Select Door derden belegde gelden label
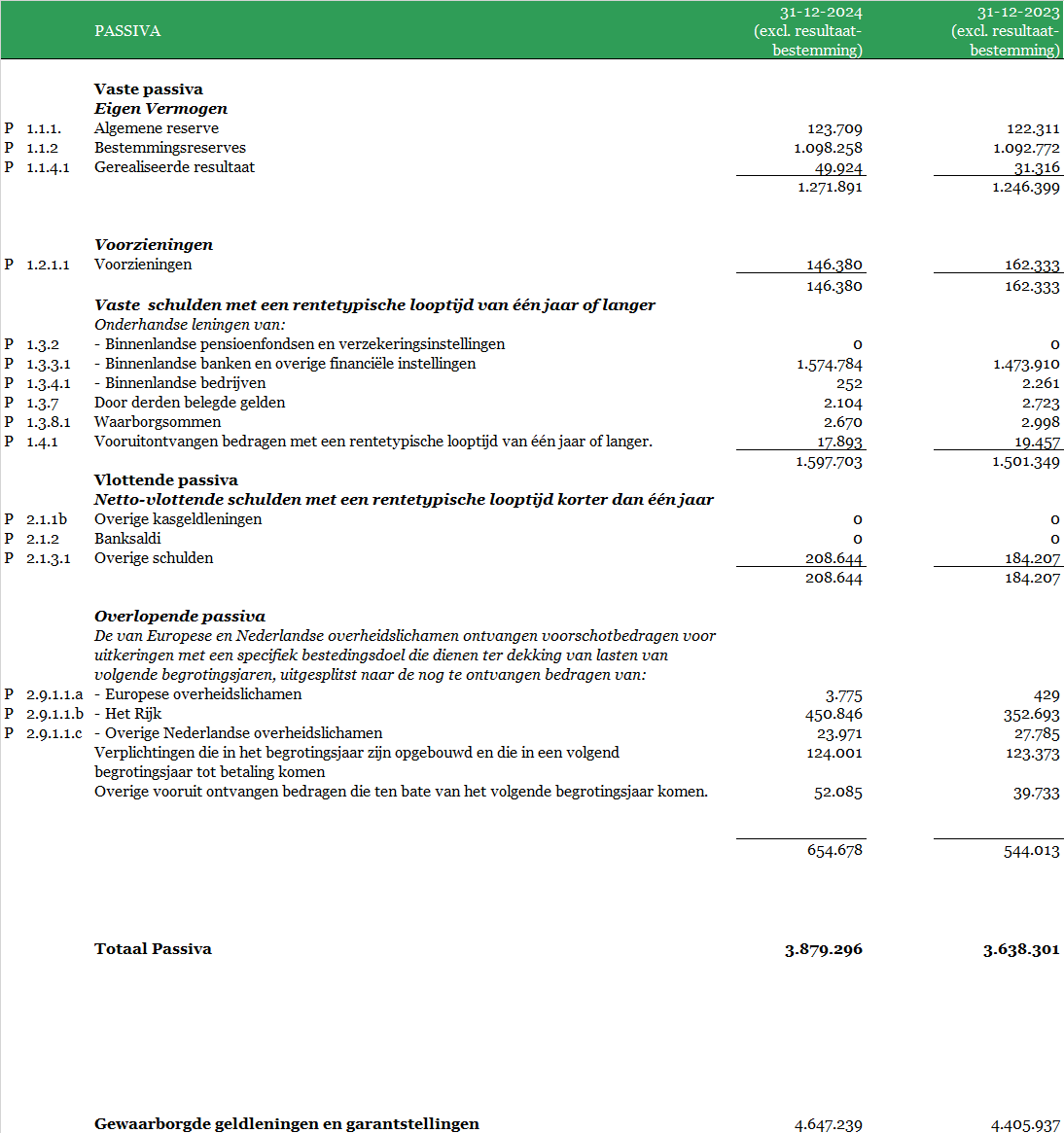The image size is (1064, 1133). [x=190, y=403]
